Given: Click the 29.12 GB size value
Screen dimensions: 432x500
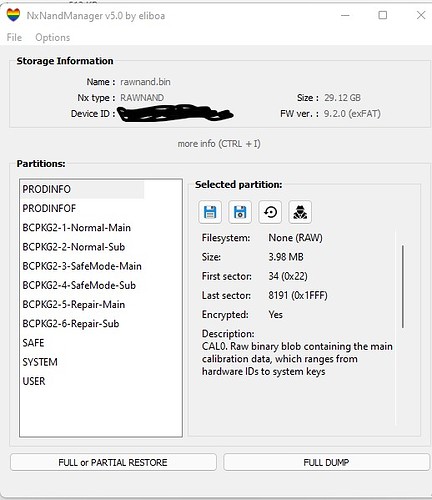Looking at the screenshot, I should pos(342,98).
